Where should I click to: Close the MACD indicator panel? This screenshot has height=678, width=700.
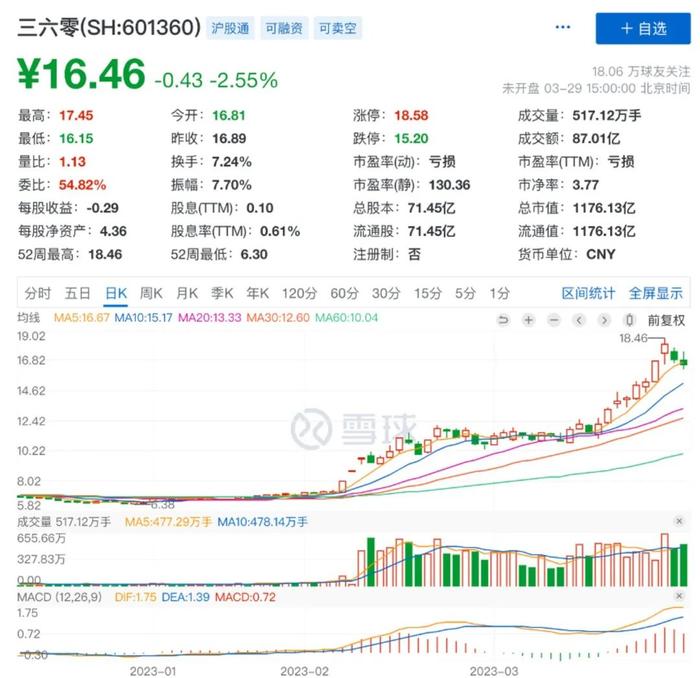(679, 596)
